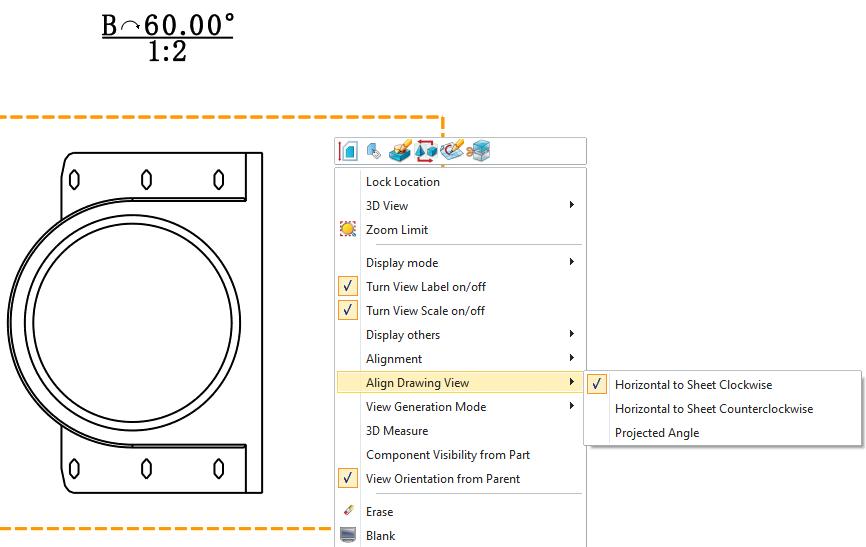Image resolution: width=866 pixels, height=547 pixels.
Task: Choose Projected Angle option
Action: click(x=656, y=433)
